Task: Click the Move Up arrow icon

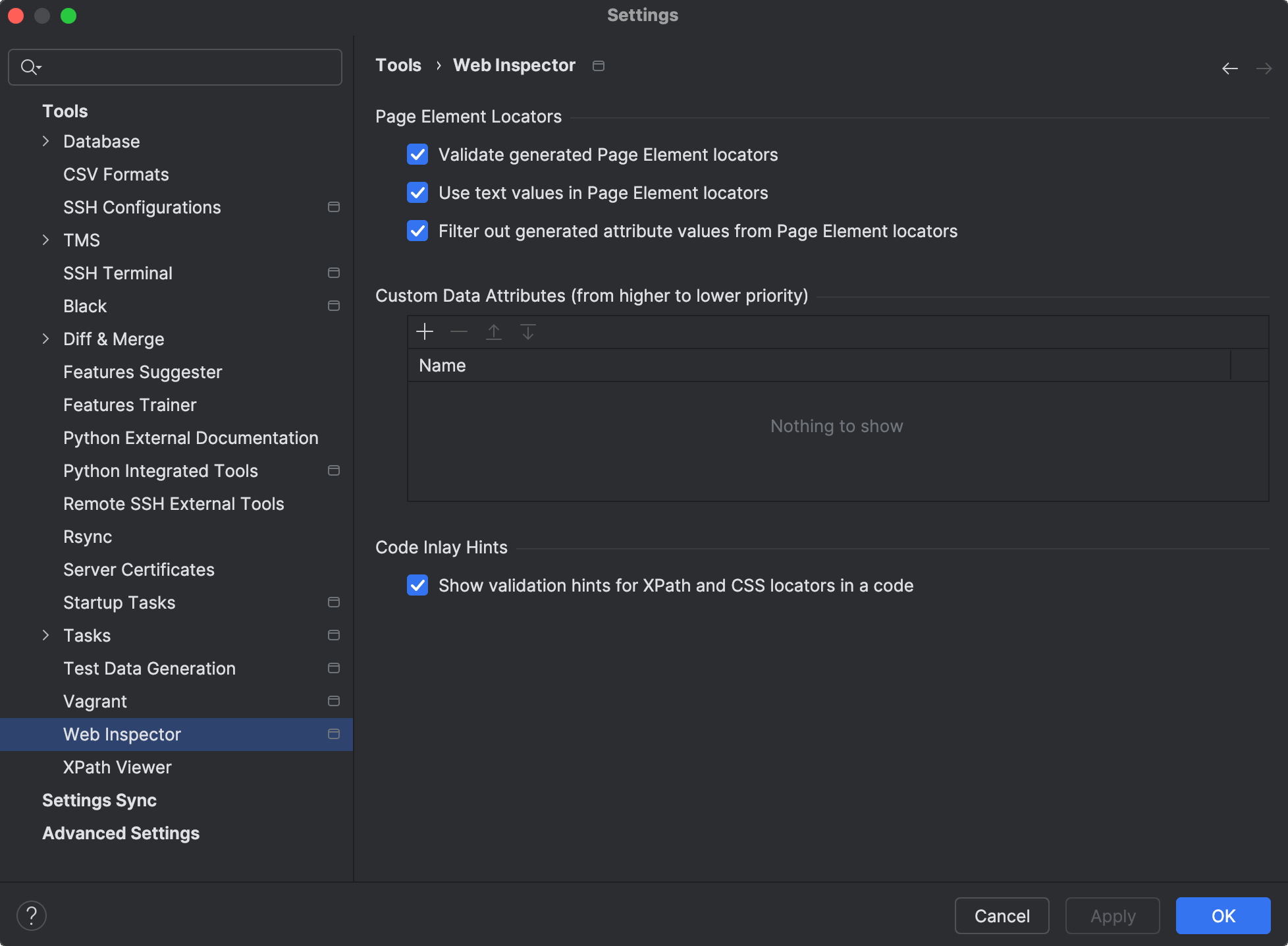Action: 493,331
